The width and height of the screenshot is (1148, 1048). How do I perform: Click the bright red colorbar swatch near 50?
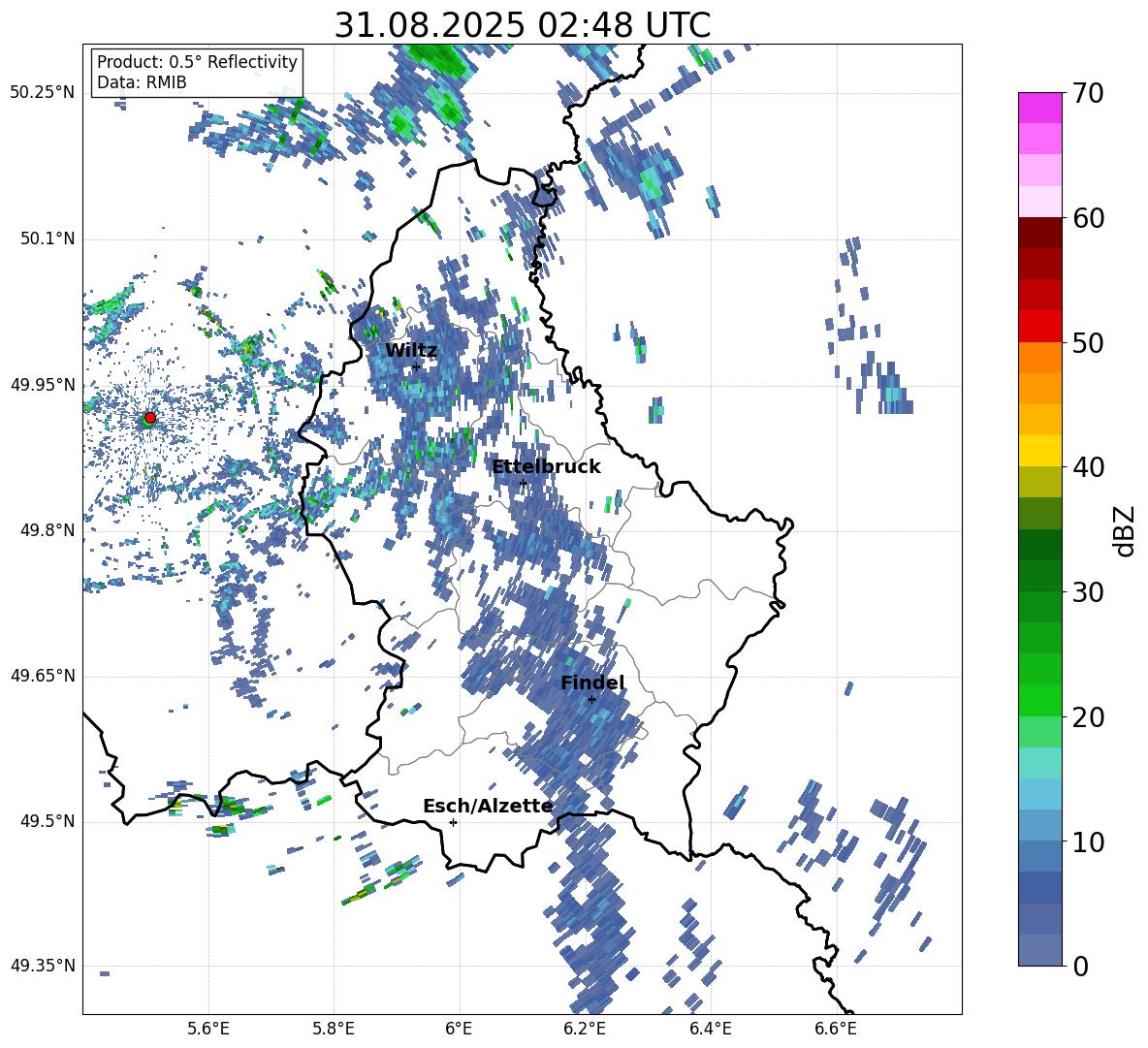(x=1039, y=327)
